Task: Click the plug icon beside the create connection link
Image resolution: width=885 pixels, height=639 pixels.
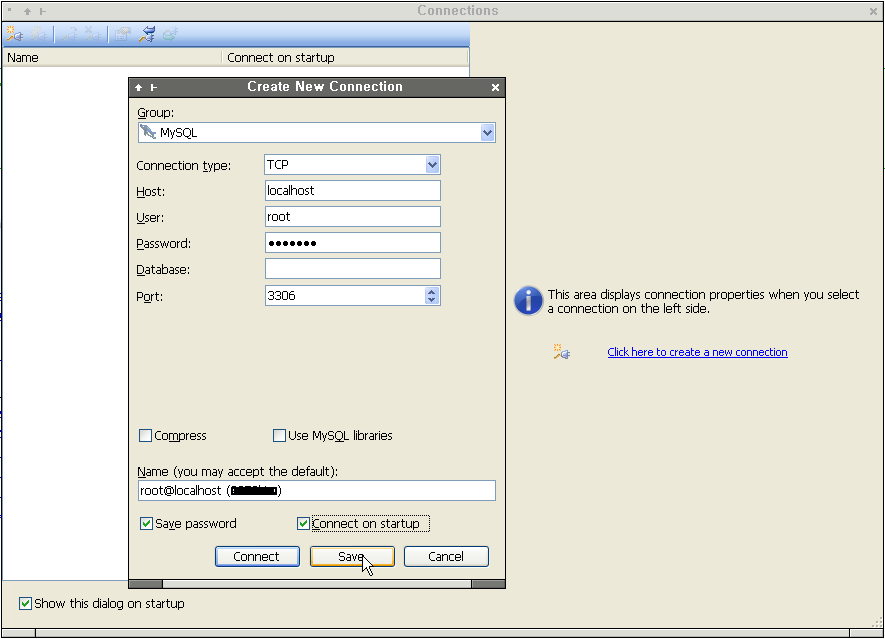Action: pyautogui.click(x=562, y=352)
